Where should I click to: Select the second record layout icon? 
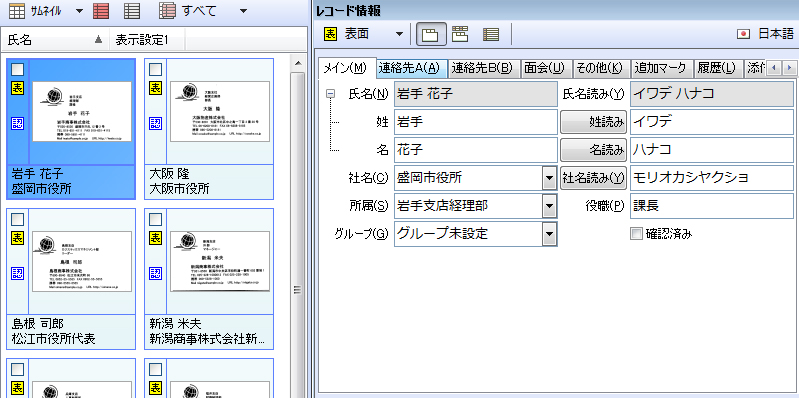[460, 34]
